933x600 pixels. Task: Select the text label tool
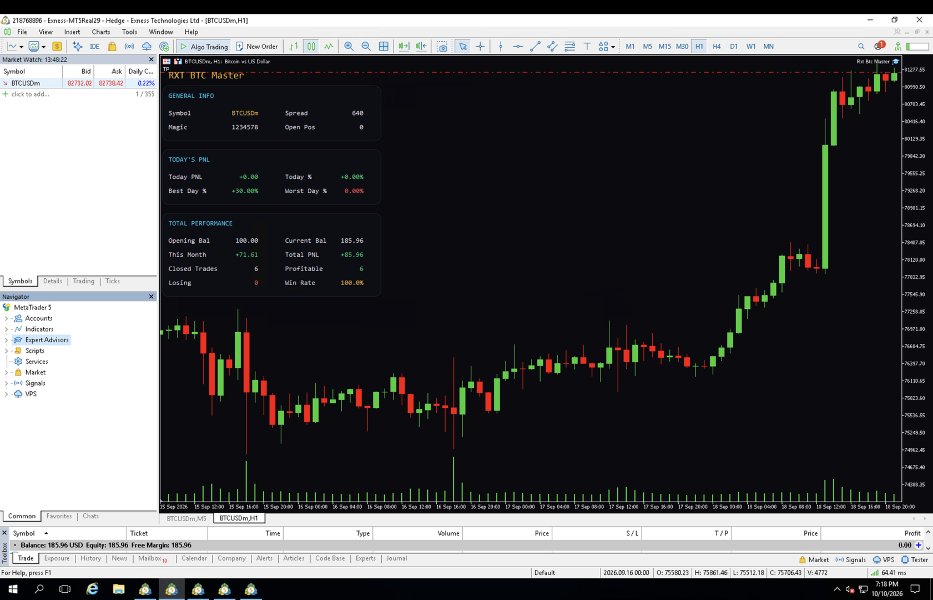(587, 46)
